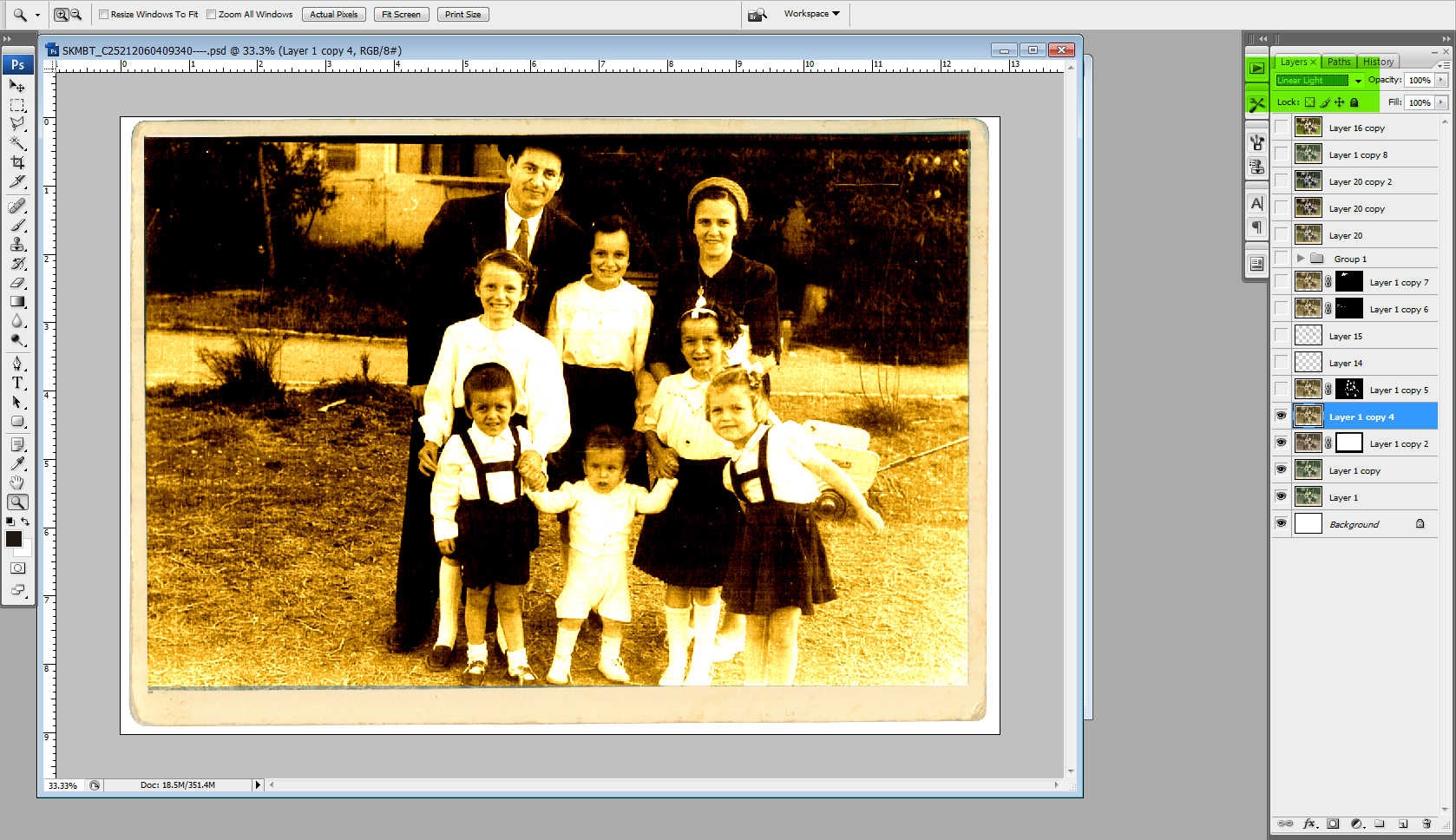Select the Magic Wand tool
Viewport: 1456px width, 840px height.
pyautogui.click(x=17, y=143)
